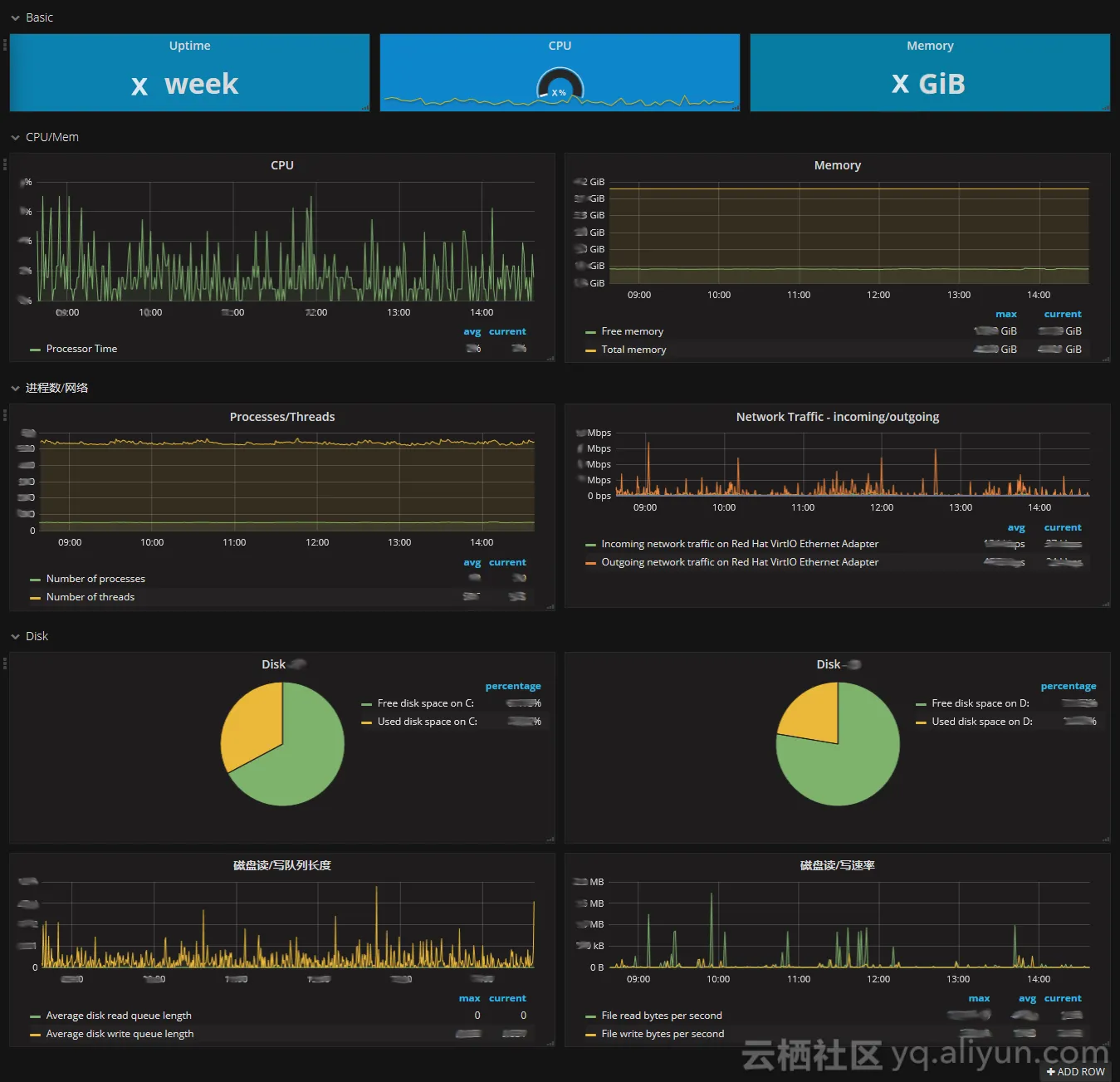The width and height of the screenshot is (1120, 1082).
Task: Toggle File read bytes per second series
Action: (x=662, y=1016)
